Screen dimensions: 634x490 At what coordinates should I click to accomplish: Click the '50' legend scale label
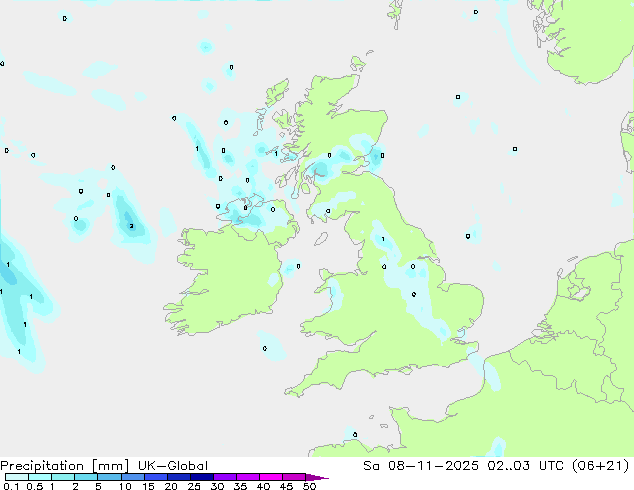click(309, 486)
